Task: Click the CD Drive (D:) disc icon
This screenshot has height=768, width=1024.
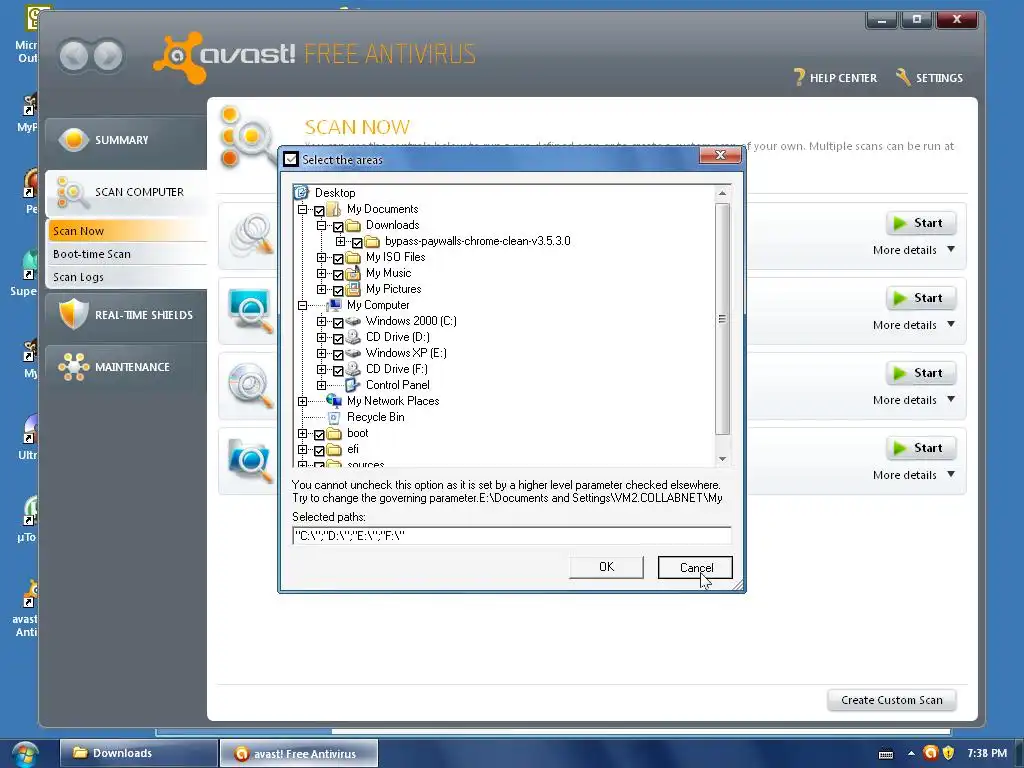Action: tap(353, 337)
